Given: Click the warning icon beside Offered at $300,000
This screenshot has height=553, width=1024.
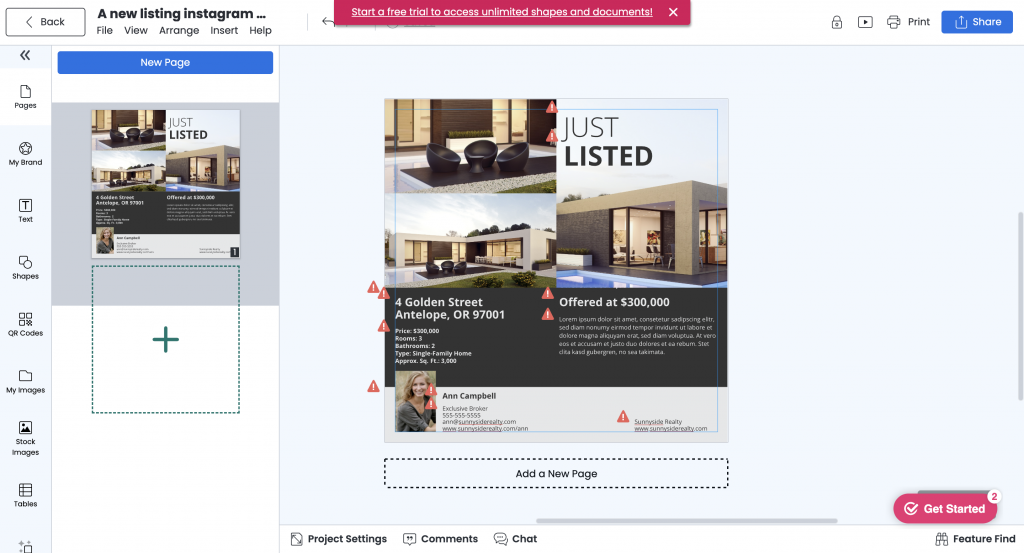Looking at the screenshot, I should pyautogui.click(x=547, y=294).
